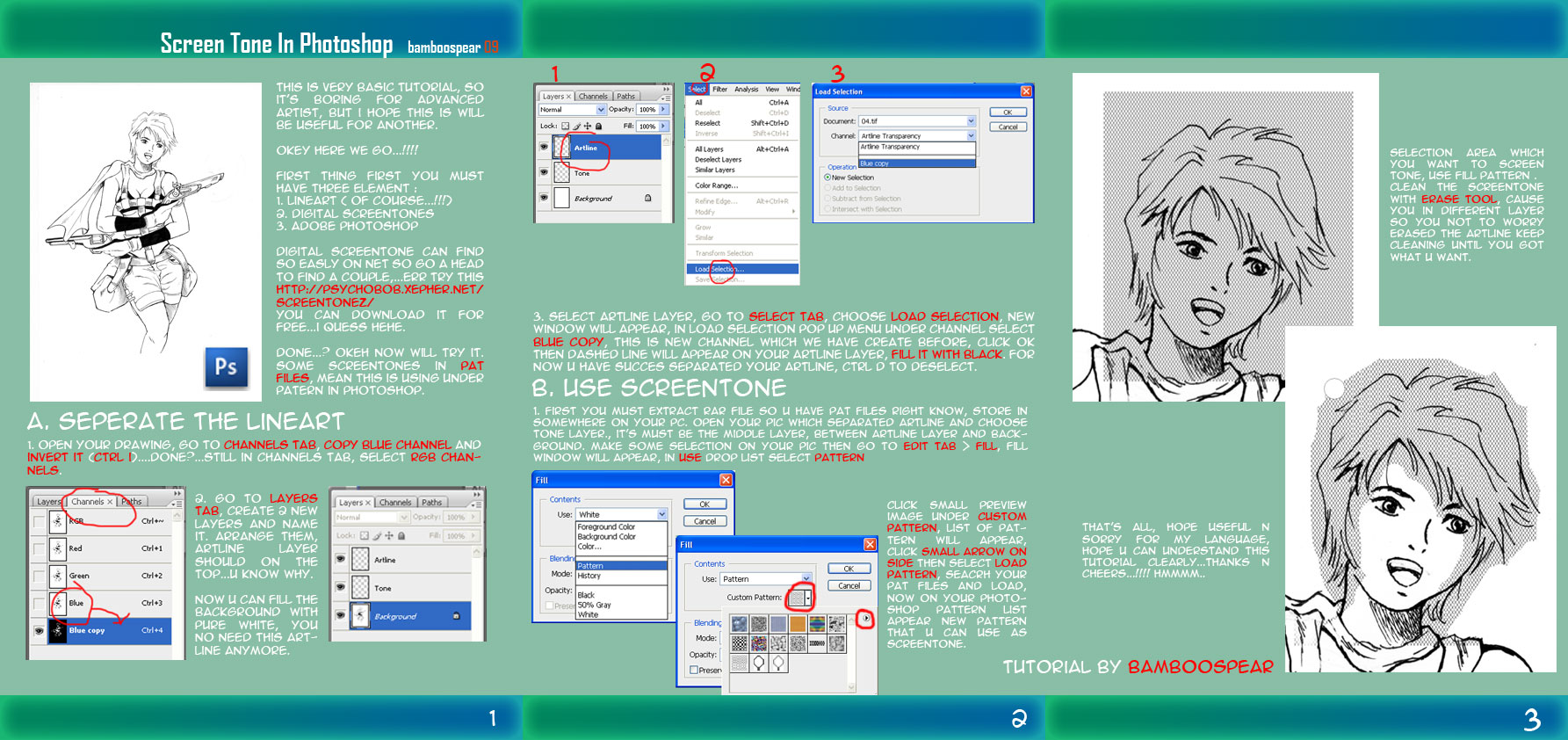Click the pattern picker vertical scrollbar

851,652
